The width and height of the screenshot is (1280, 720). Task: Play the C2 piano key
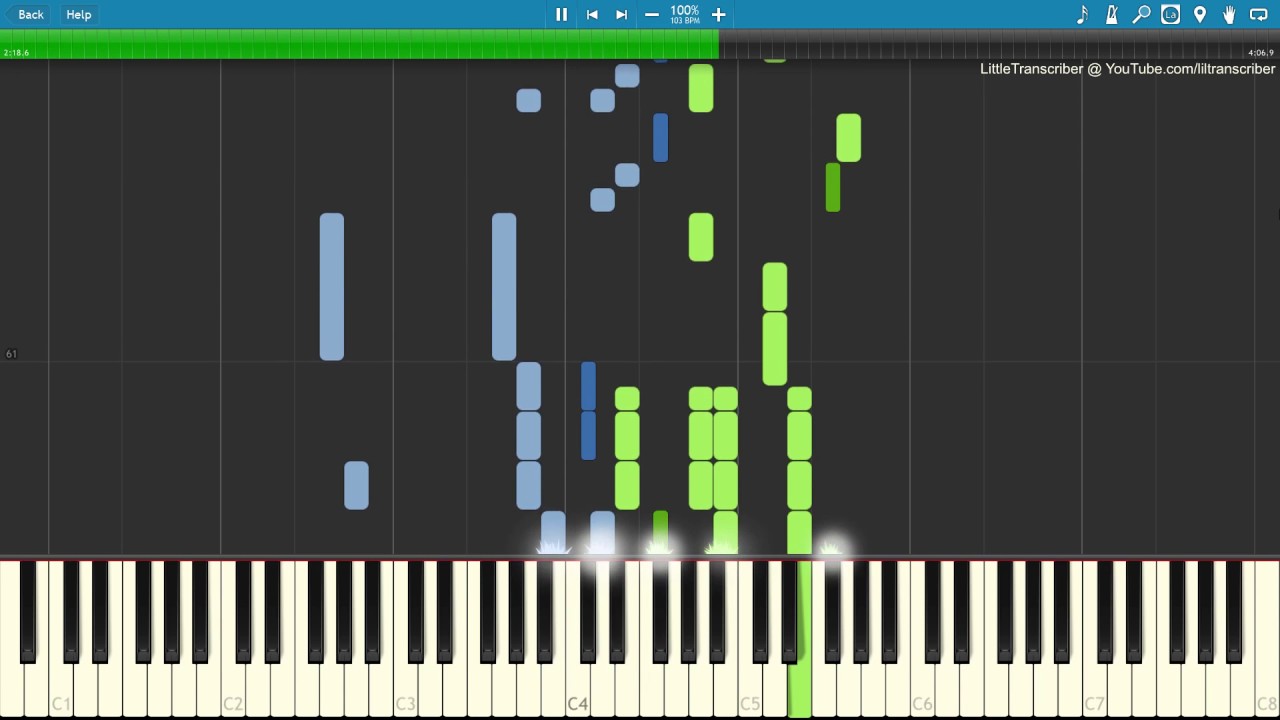tap(233, 690)
